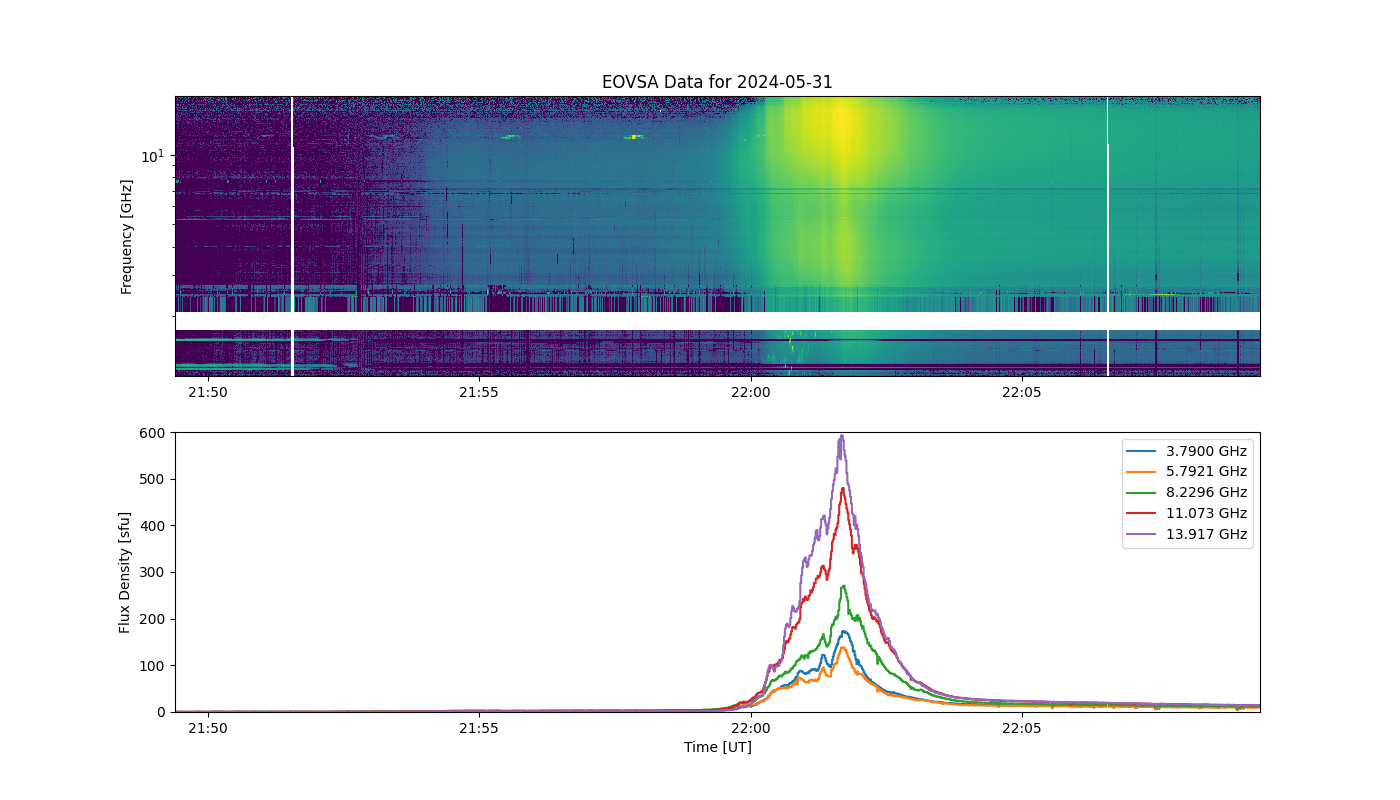Click the 21:50 tick under spectrogram

(207, 392)
